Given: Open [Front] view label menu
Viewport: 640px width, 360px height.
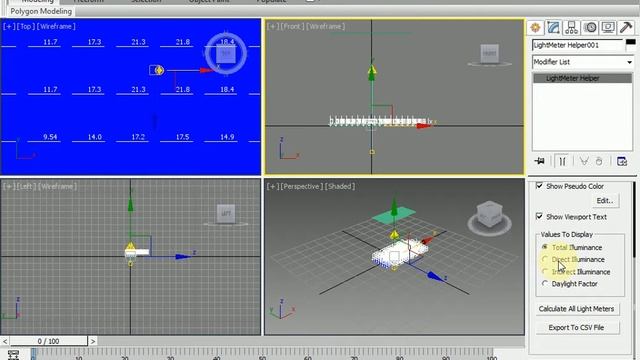Looking at the screenshot, I should pyautogui.click(x=292, y=27).
